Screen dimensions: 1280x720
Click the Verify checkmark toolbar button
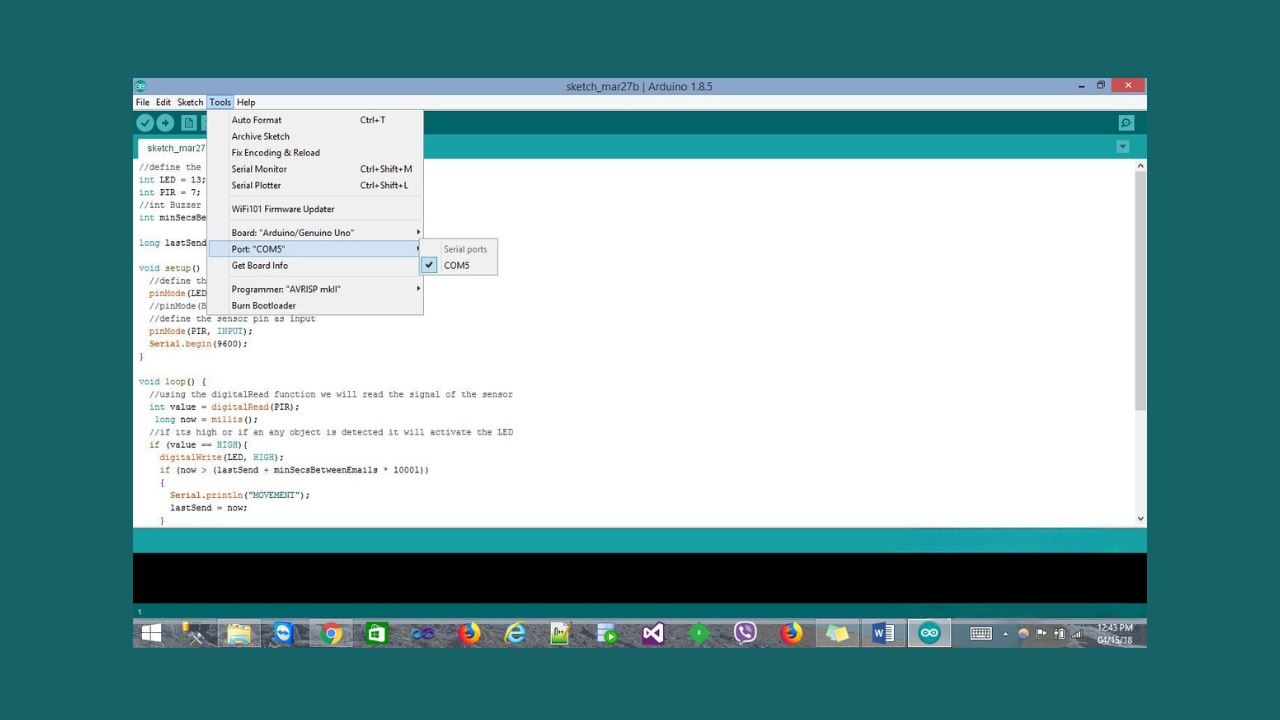point(145,123)
